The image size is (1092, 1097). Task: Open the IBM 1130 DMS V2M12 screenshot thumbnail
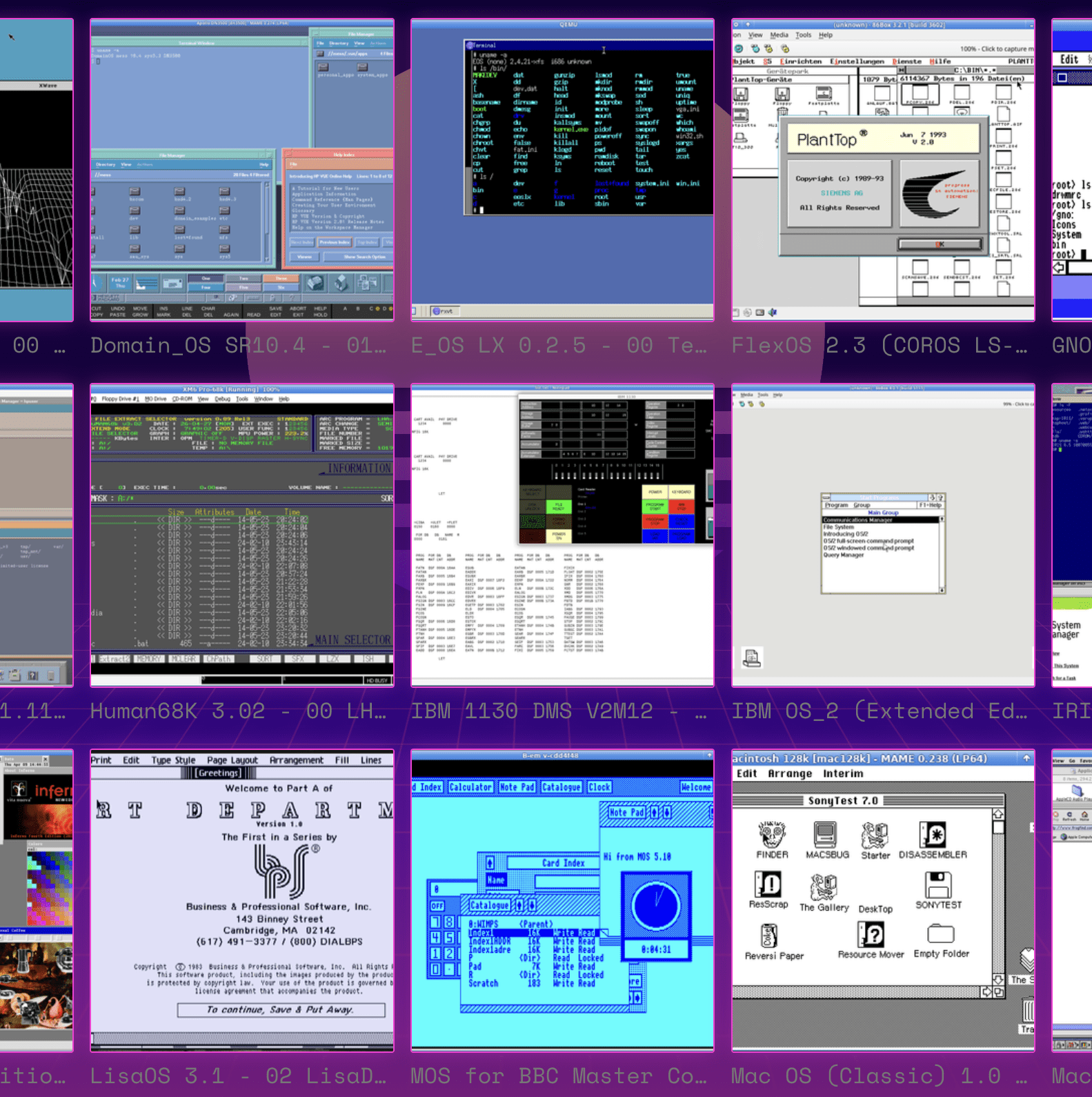point(562,535)
